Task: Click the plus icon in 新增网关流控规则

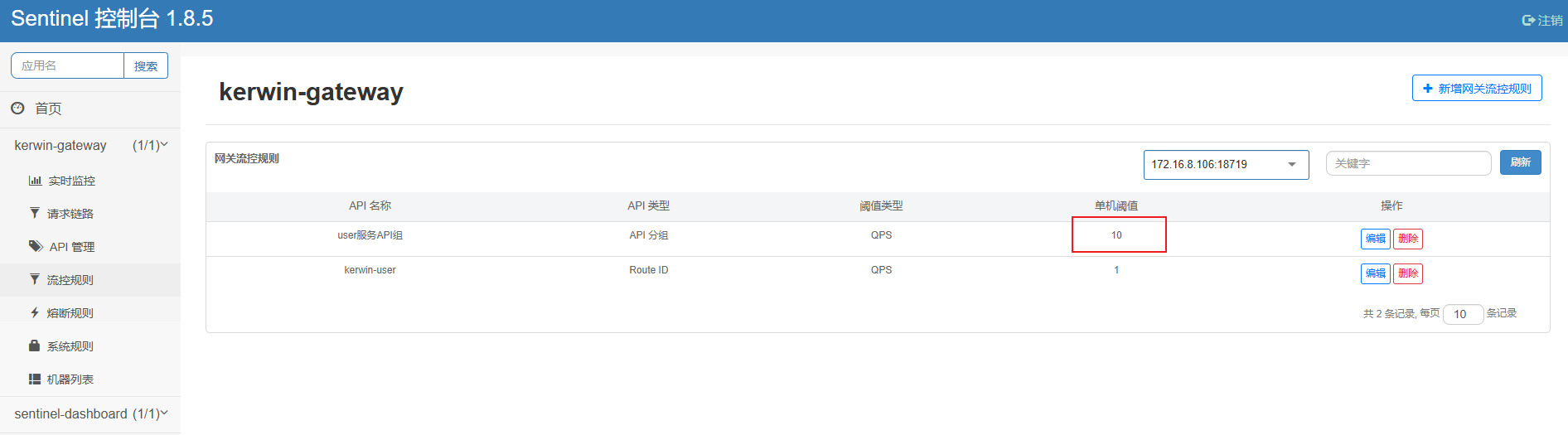Action: pos(1427,88)
